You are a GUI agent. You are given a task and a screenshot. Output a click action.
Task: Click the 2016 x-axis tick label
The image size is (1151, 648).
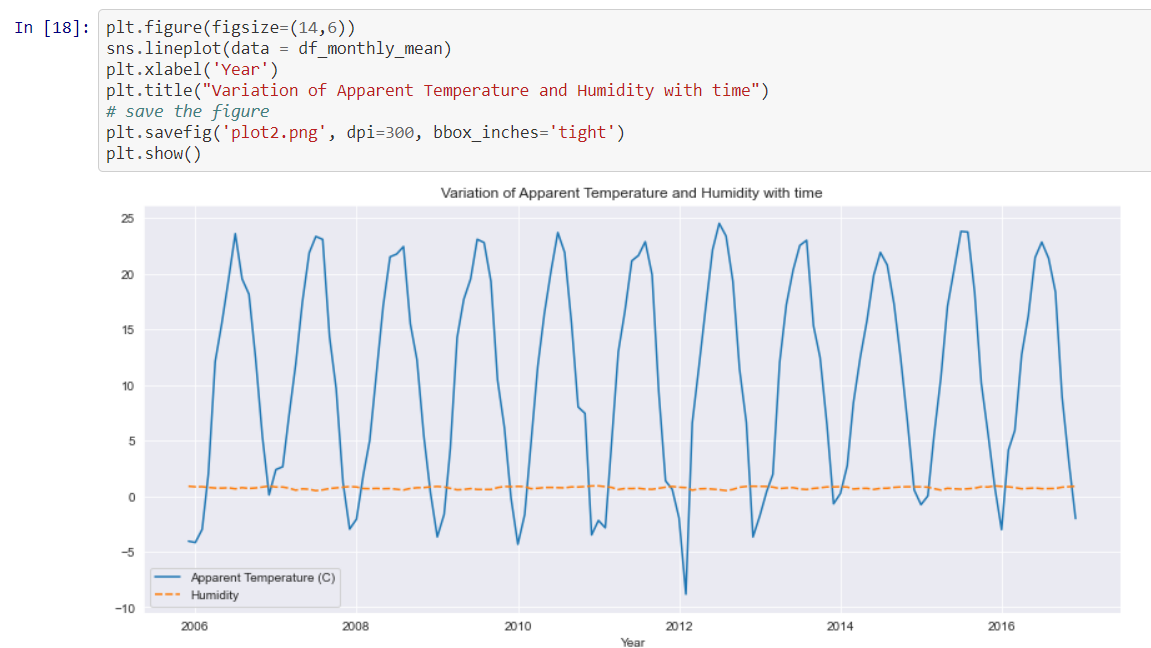(1002, 625)
